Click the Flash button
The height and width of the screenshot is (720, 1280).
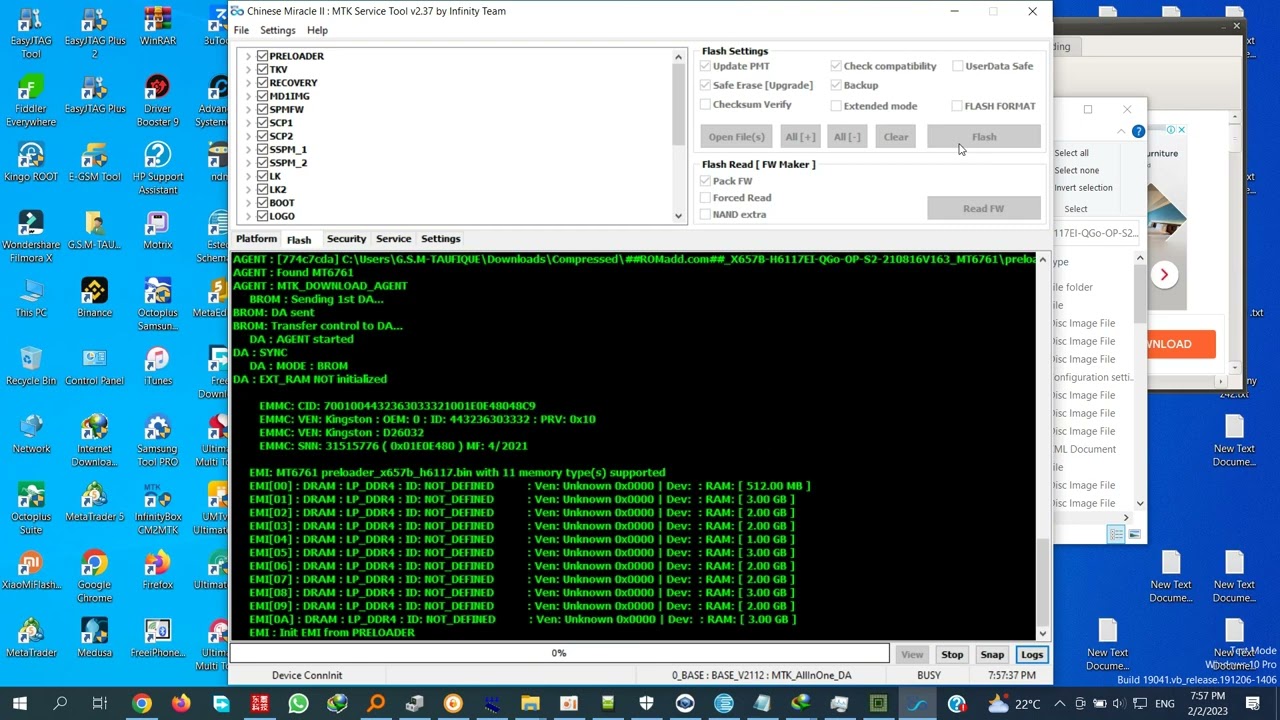984,137
